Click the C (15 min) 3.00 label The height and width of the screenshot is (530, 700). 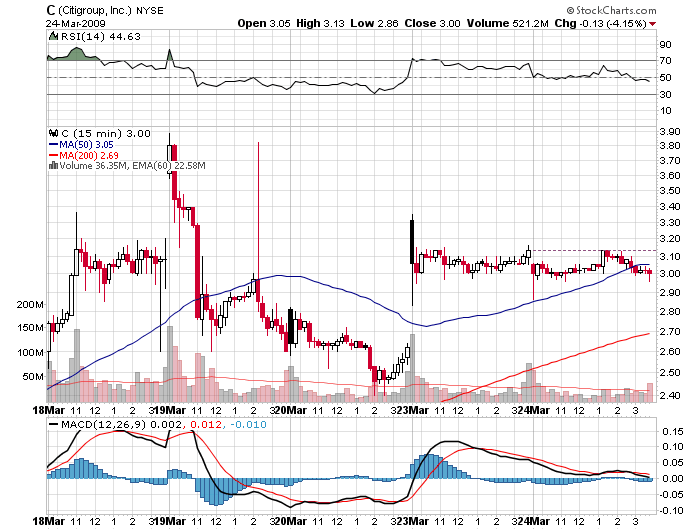[106, 134]
